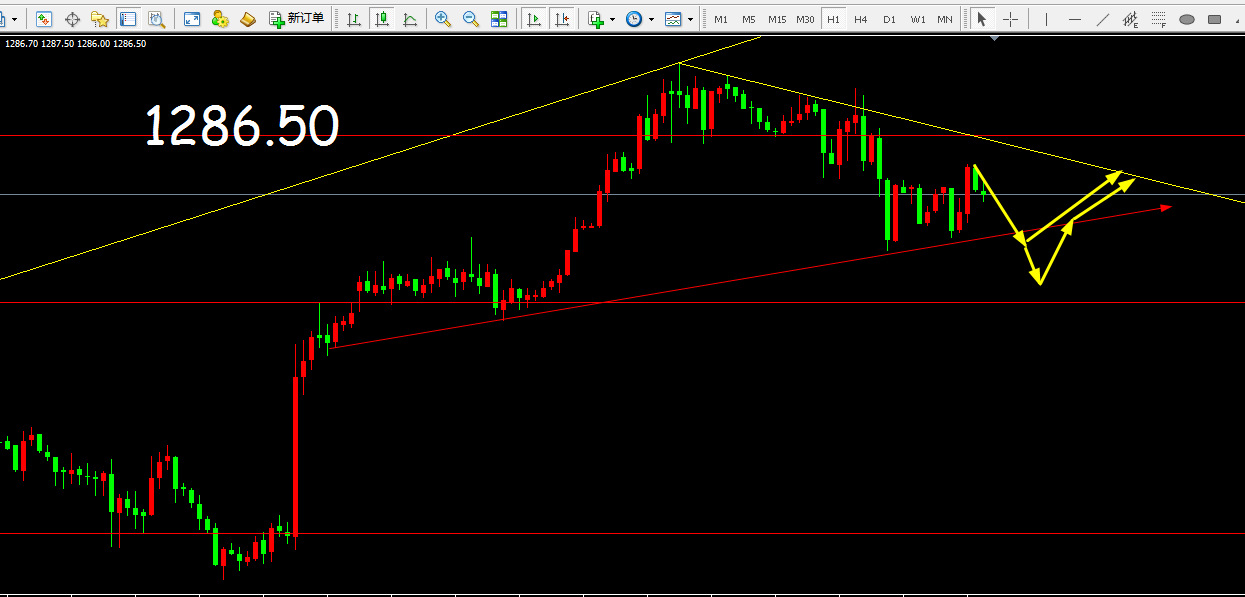Click the person-with-gear options icon

(x=220, y=19)
